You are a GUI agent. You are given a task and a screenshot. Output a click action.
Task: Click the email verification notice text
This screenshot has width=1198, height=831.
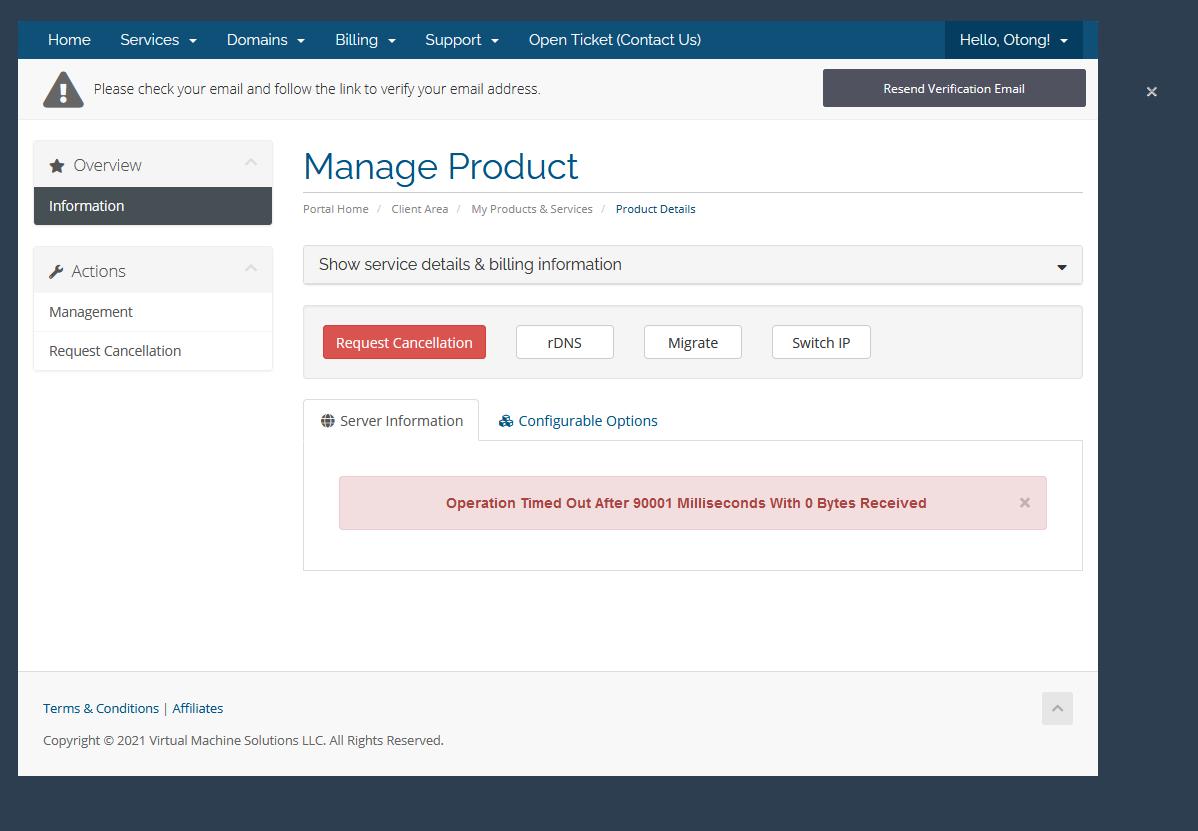[x=317, y=89]
